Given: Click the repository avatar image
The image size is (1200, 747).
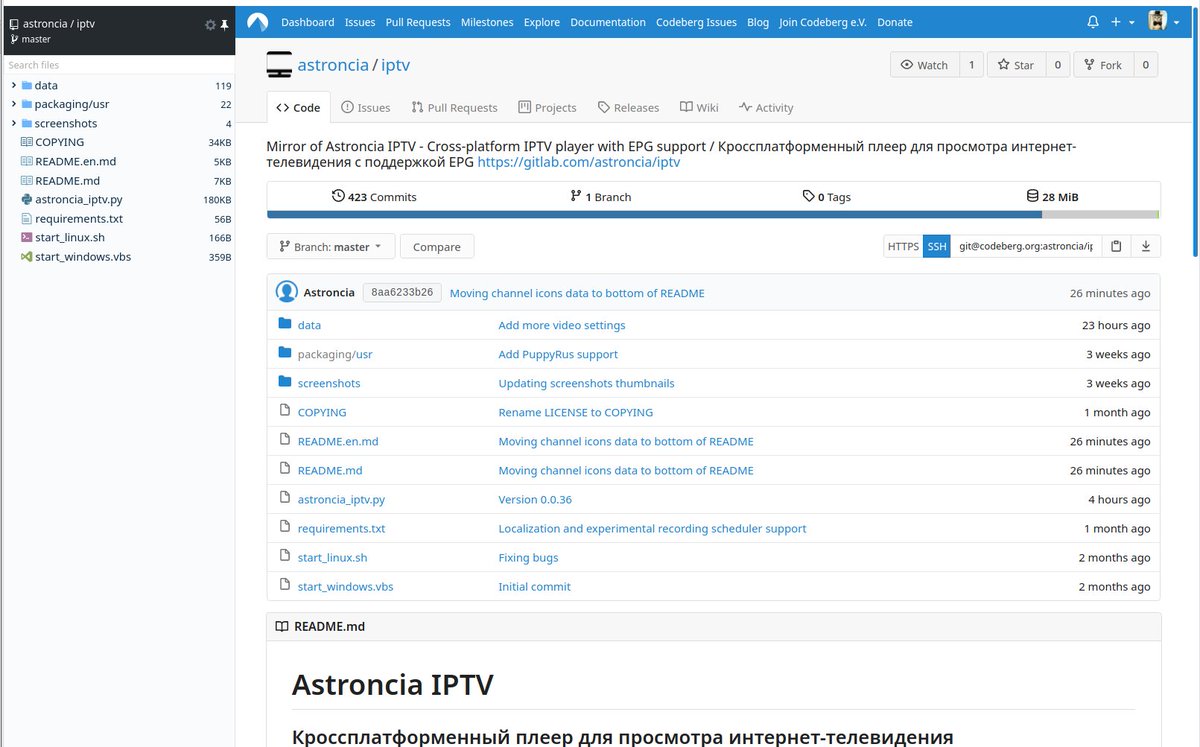Looking at the screenshot, I should pos(279,65).
